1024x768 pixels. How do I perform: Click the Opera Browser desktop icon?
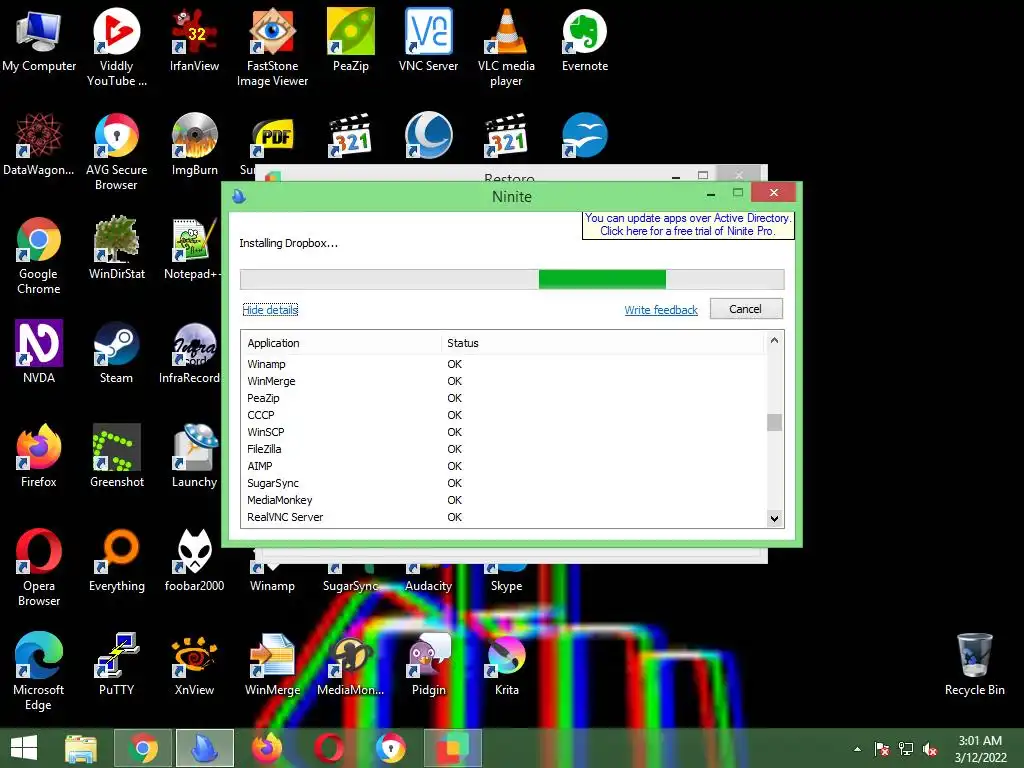point(39,568)
